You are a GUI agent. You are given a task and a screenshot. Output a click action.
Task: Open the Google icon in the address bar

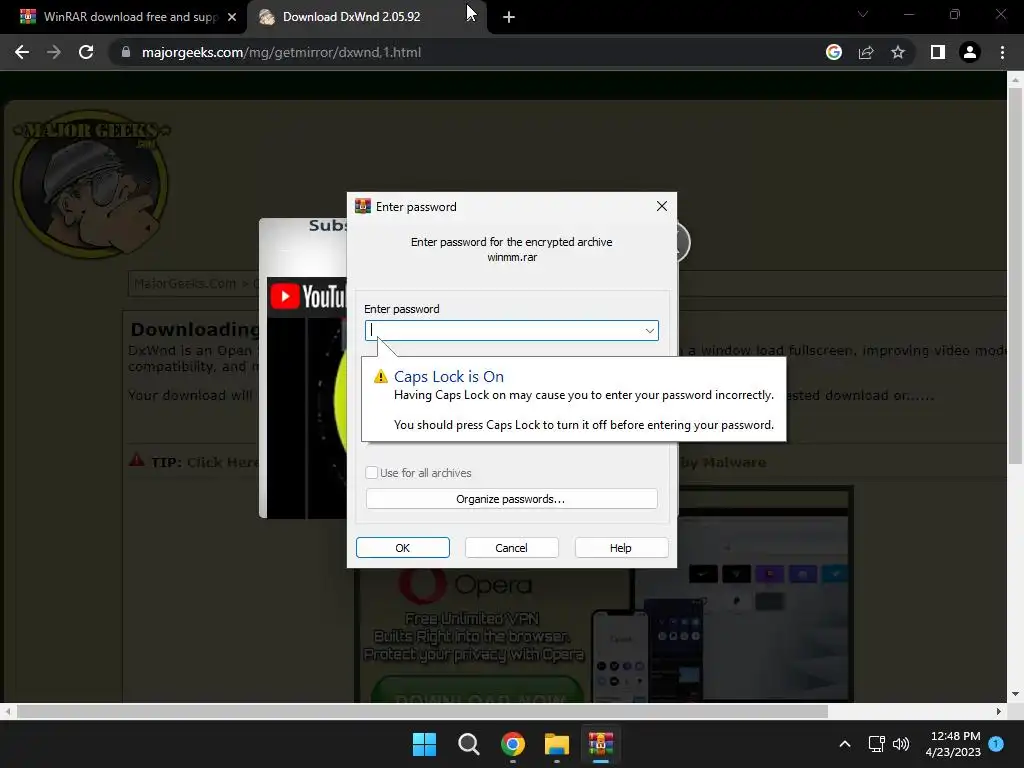pyautogui.click(x=833, y=52)
